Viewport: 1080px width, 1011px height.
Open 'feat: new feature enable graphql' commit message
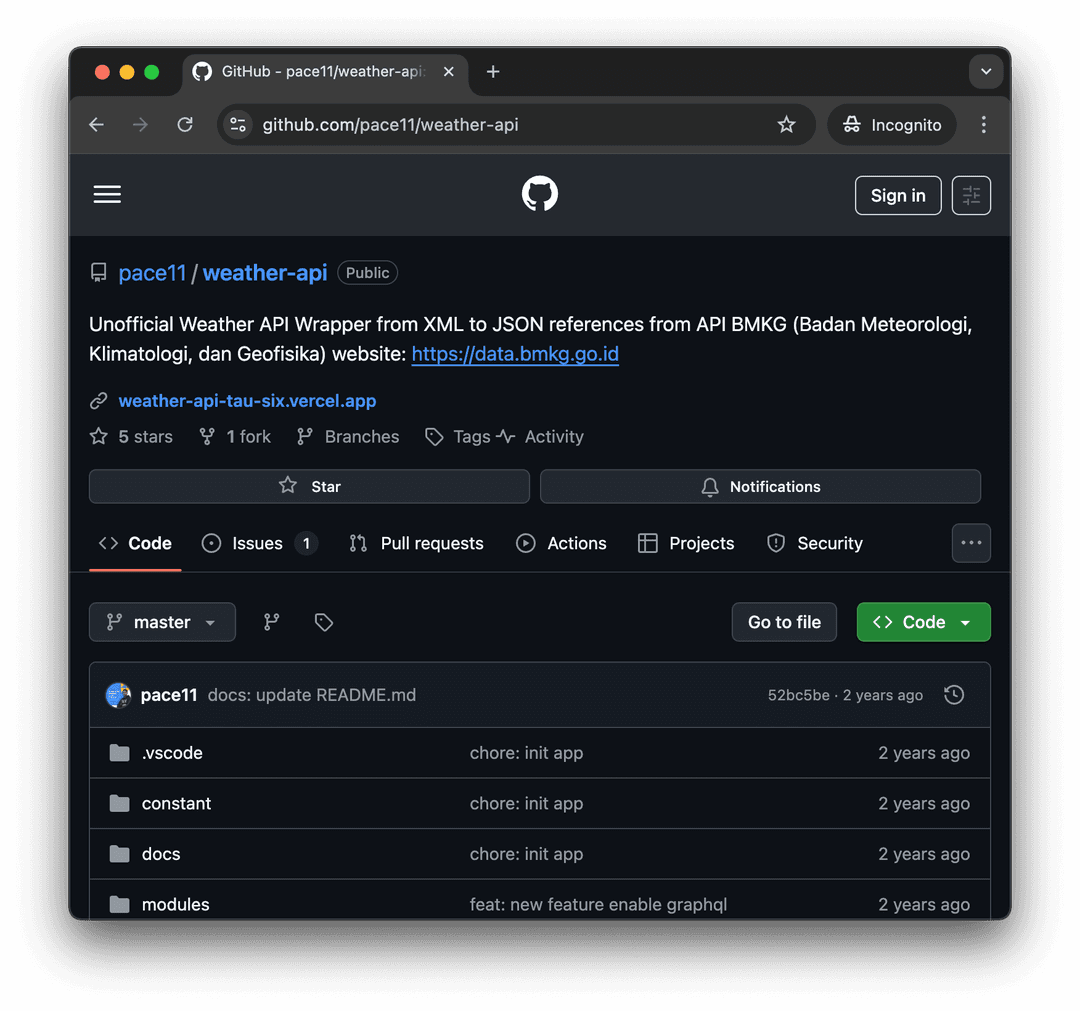tap(599, 904)
